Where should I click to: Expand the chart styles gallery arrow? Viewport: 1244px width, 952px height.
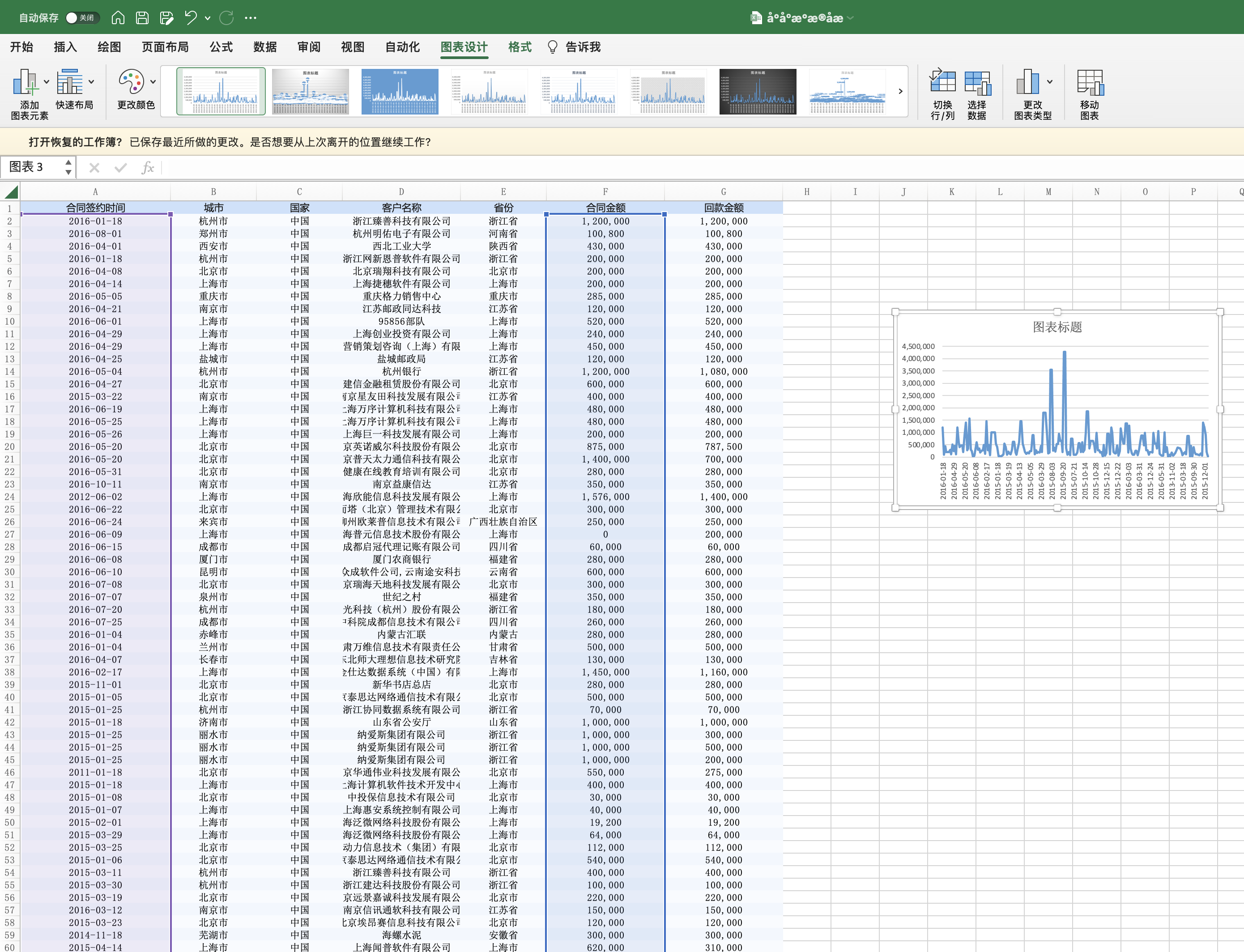[x=900, y=91]
